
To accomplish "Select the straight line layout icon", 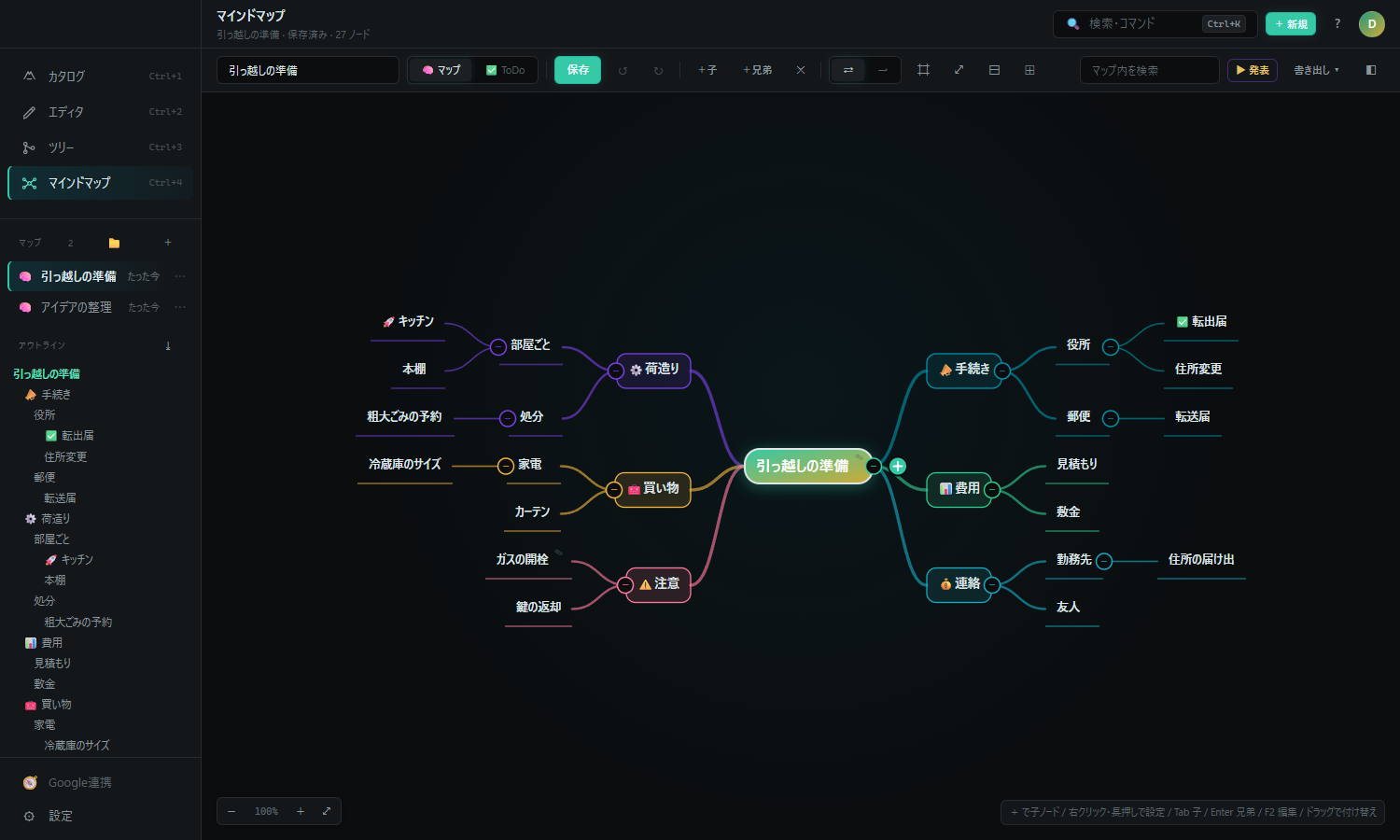I will tap(883, 70).
